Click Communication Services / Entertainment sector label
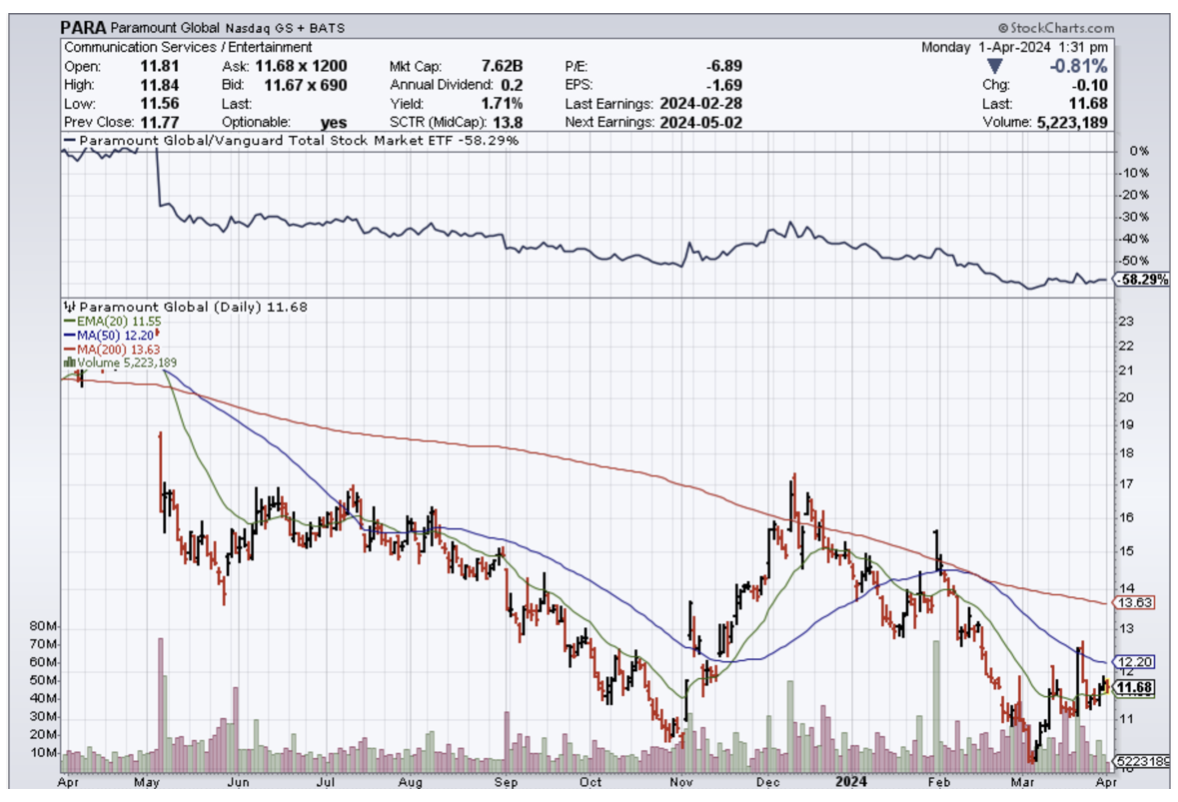 pyautogui.click(x=188, y=47)
